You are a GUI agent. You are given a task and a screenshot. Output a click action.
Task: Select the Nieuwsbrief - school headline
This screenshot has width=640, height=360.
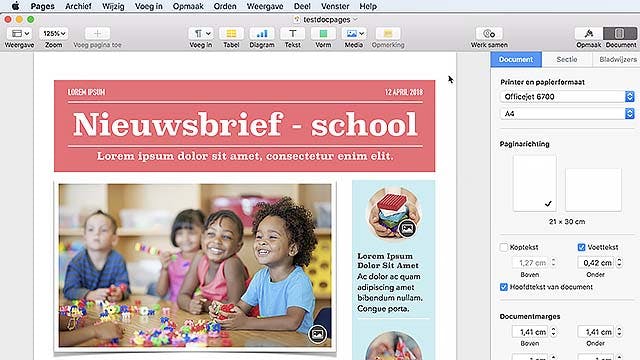(245, 124)
